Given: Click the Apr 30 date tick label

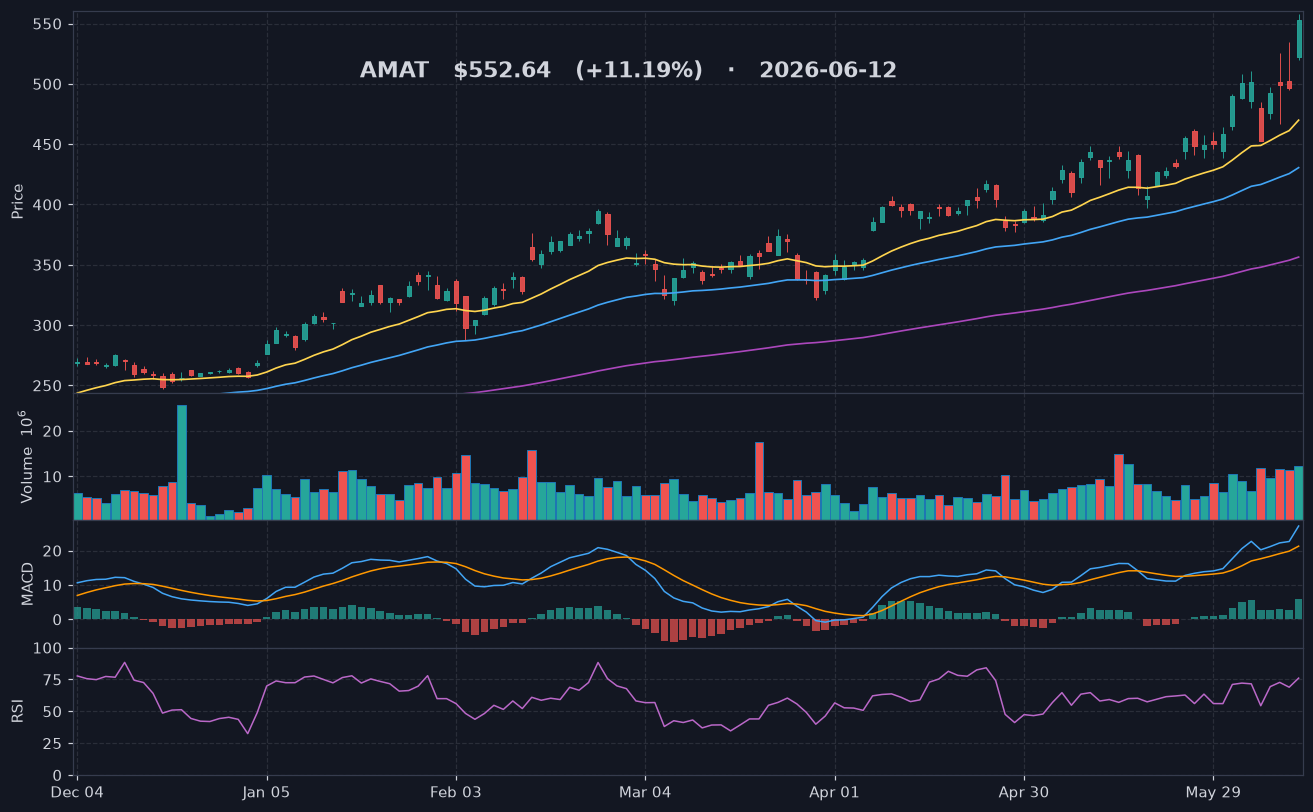Looking at the screenshot, I should (1024, 792).
